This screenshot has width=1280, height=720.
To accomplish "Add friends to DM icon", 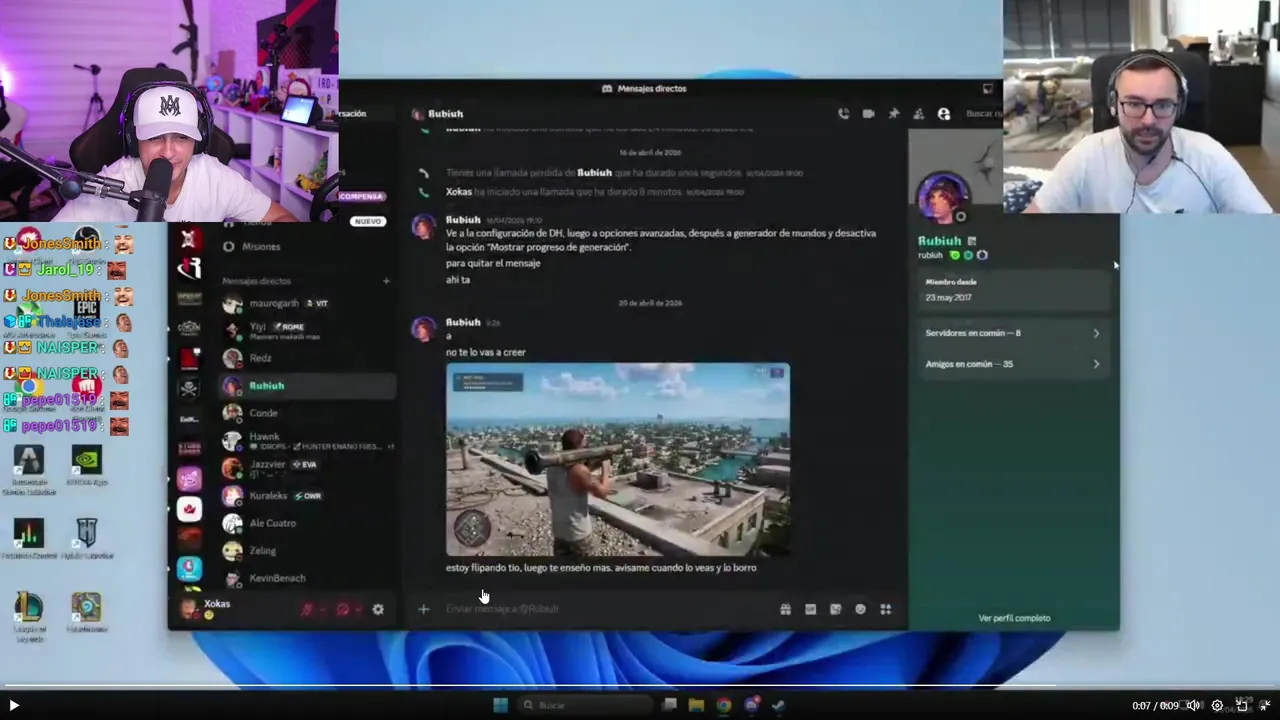I will click(x=918, y=114).
